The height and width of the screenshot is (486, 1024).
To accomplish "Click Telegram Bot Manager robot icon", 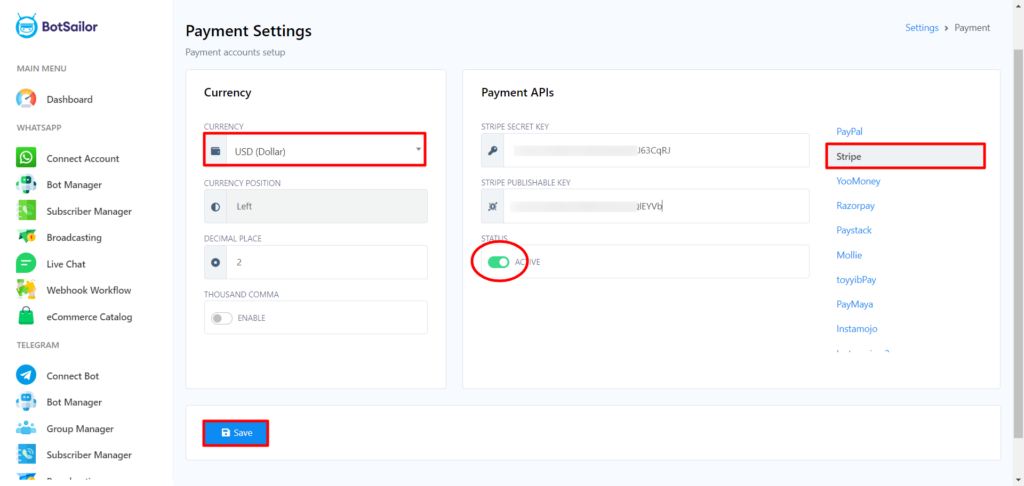I will tap(26, 402).
